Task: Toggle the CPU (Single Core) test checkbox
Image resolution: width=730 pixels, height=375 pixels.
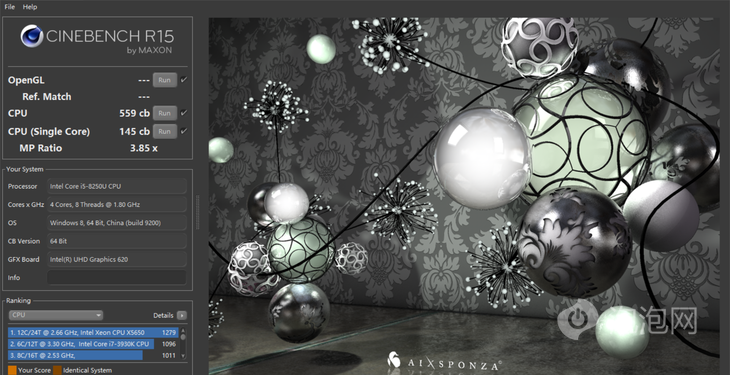Action: point(184,131)
